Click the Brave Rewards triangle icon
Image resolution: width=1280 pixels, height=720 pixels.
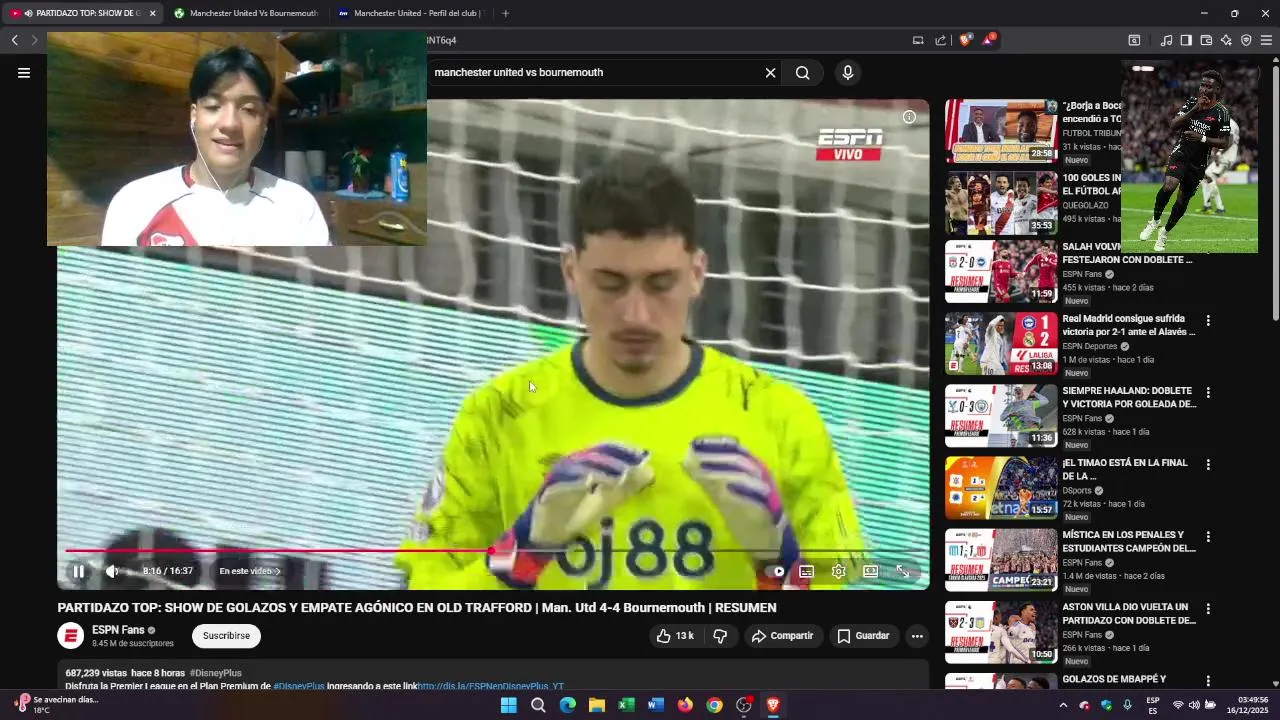point(988,40)
